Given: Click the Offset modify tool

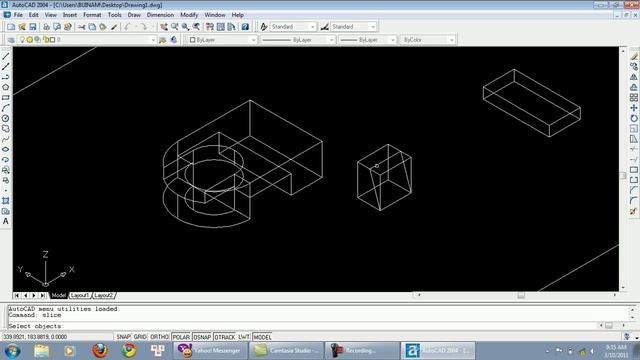Looking at the screenshot, I should coord(633,87).
